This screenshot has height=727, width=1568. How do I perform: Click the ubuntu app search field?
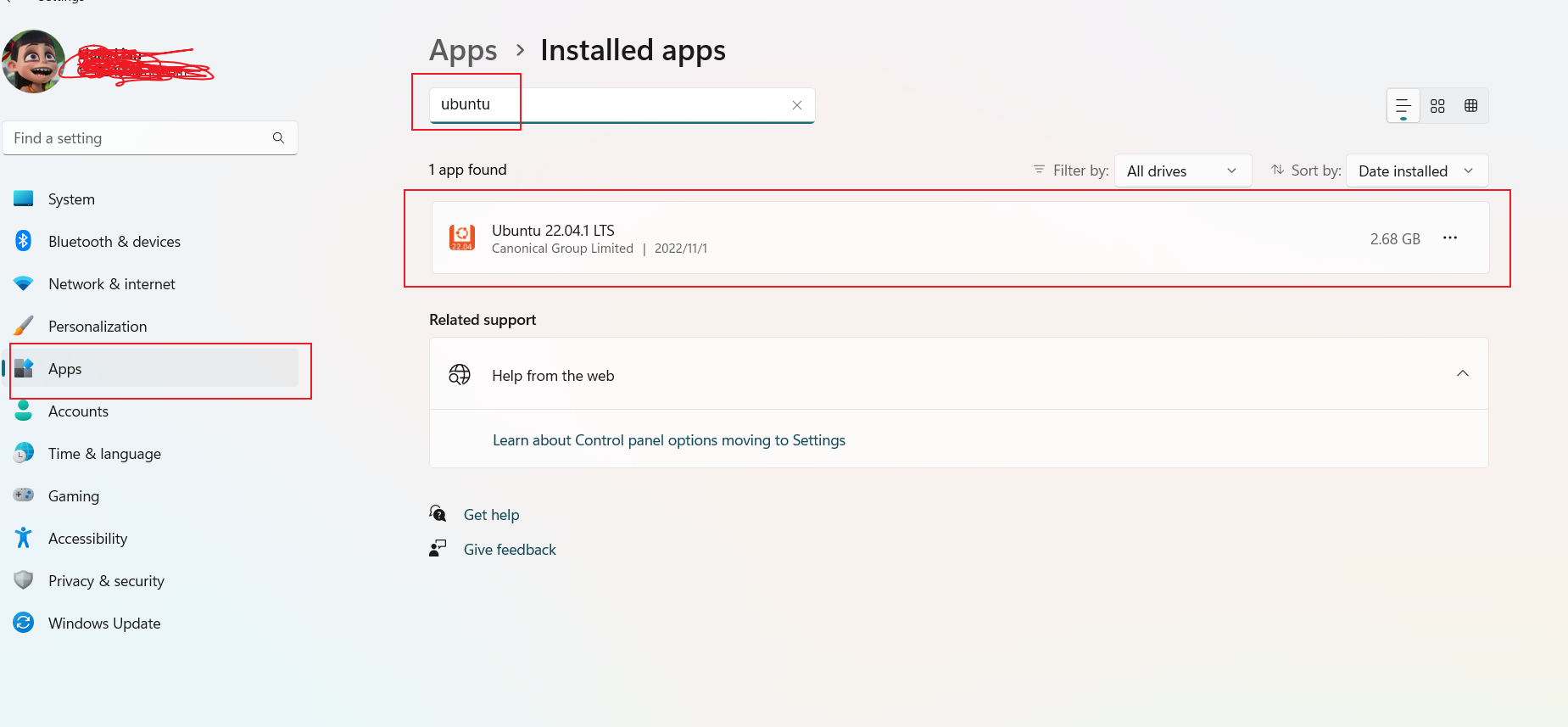[x=622, y=105]
